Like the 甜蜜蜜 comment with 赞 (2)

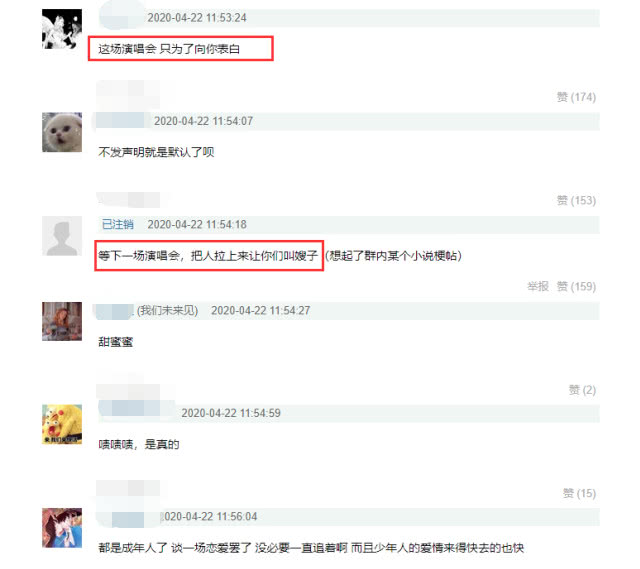click(582, 390)
